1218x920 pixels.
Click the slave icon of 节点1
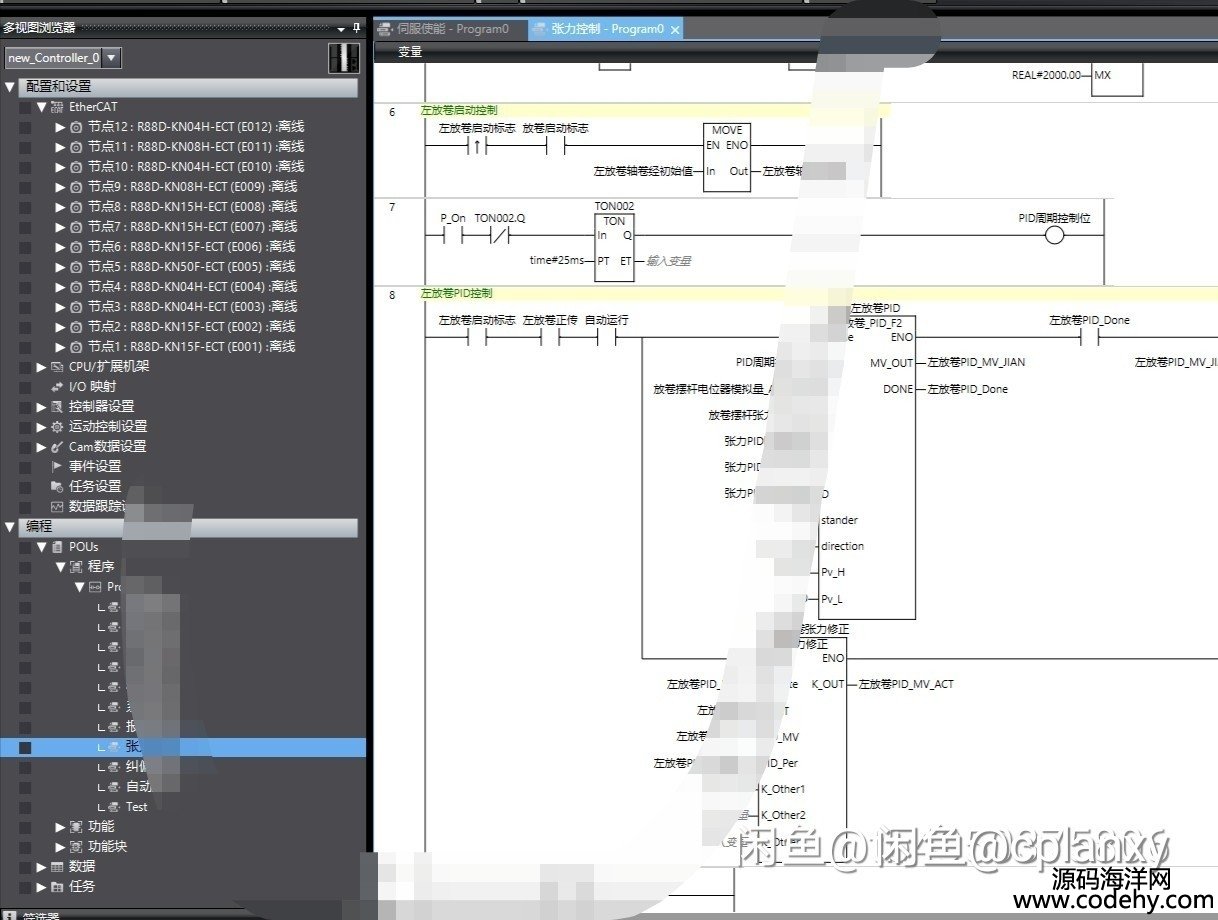click(76, 347)
